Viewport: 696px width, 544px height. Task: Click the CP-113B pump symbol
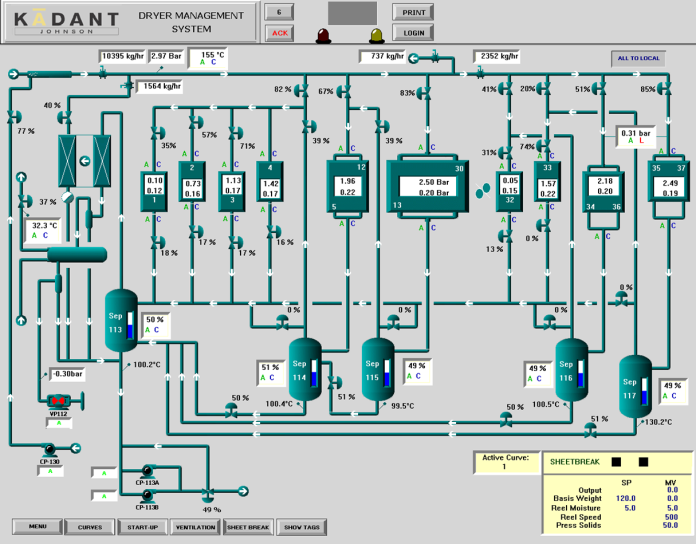[149, 495]
